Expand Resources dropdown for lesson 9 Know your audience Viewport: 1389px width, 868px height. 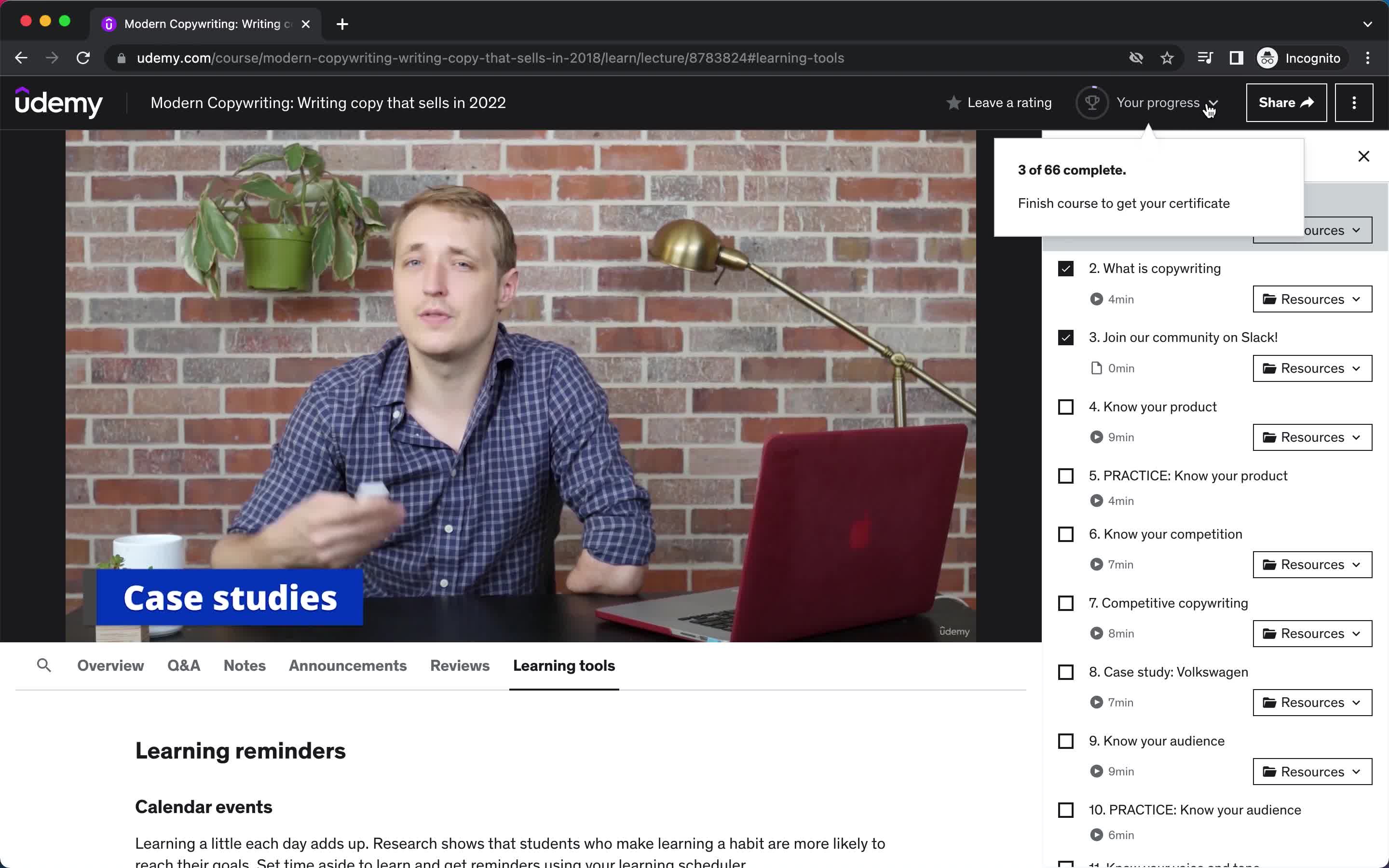pyautogui.click(x=1312, y=771)
